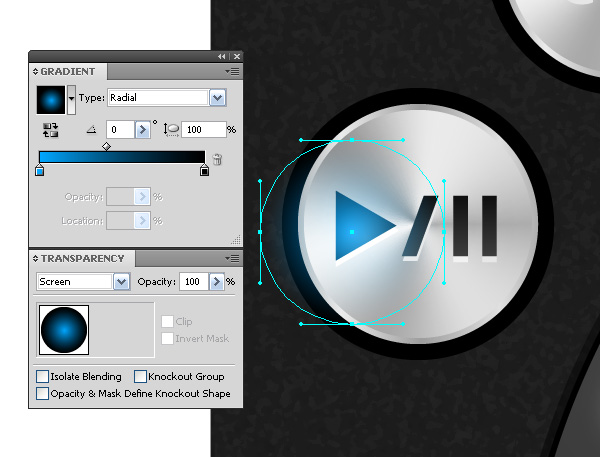Image resolution: width=600 pixels, height=457 pixels.
Task: Select the gradient midpoint diamond
Action: tap(106, 147)
